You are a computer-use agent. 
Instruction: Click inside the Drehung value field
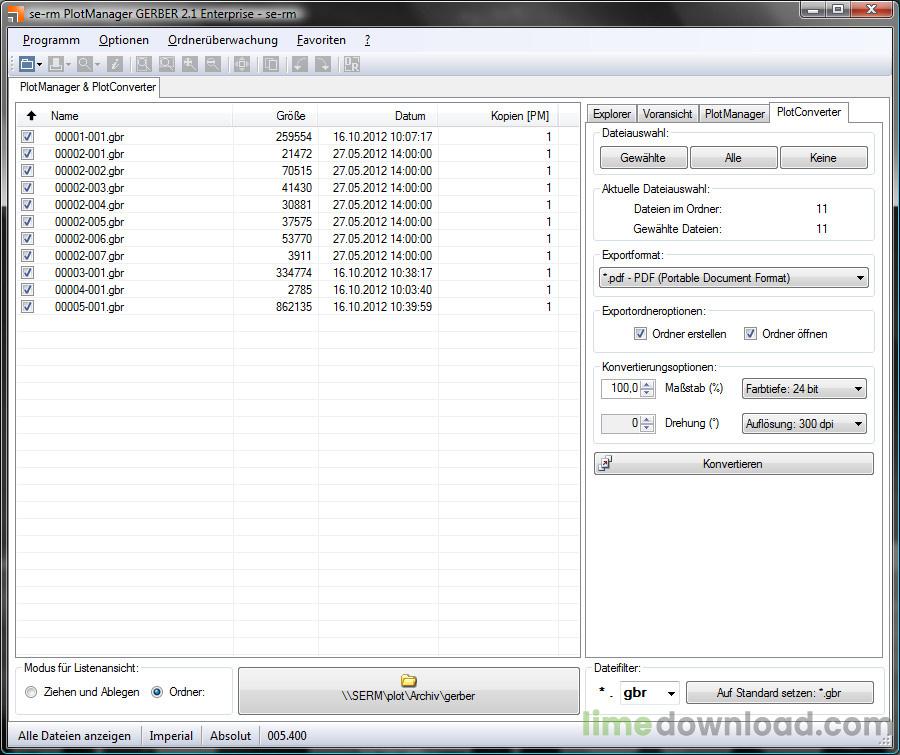click(x=620, y=424)
